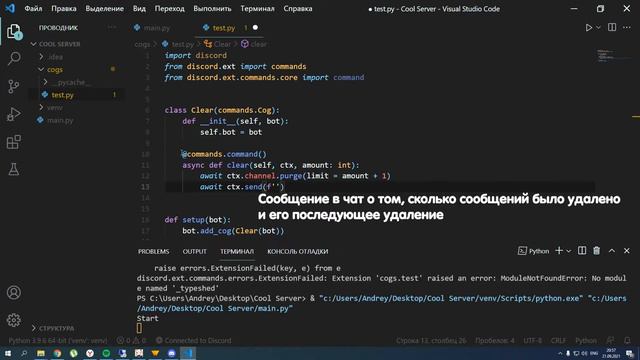The image size is (640, 360).
Task: Expand the СТРУКТУРА outline section
Action: (57, 328)
